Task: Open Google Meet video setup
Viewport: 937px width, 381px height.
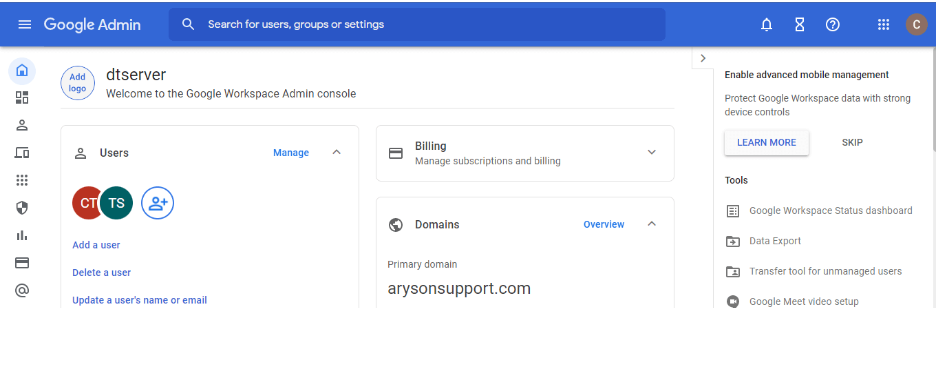Action: tap(804, 302)
